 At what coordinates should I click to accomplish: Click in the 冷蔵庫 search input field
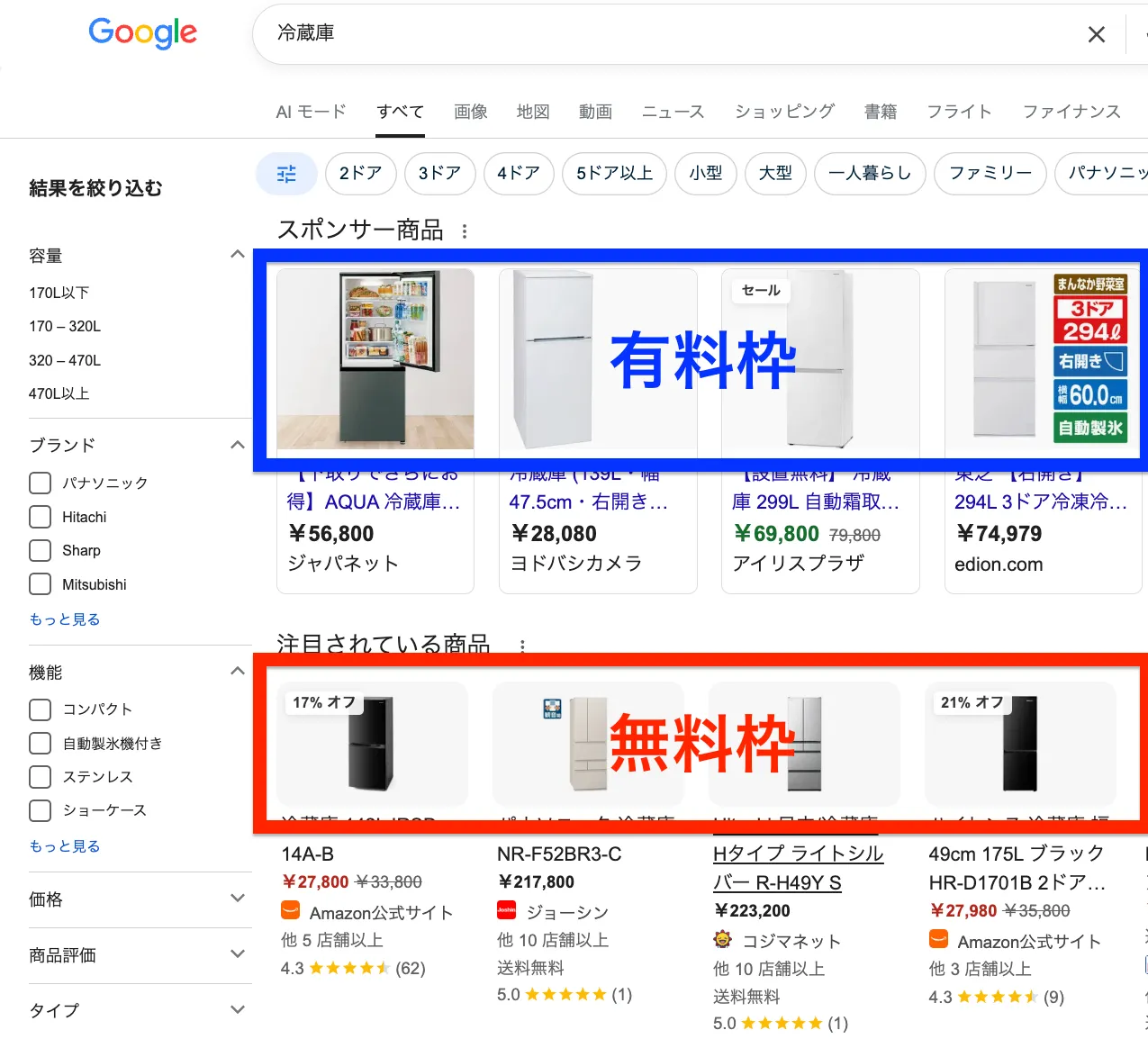coord(666,33)
